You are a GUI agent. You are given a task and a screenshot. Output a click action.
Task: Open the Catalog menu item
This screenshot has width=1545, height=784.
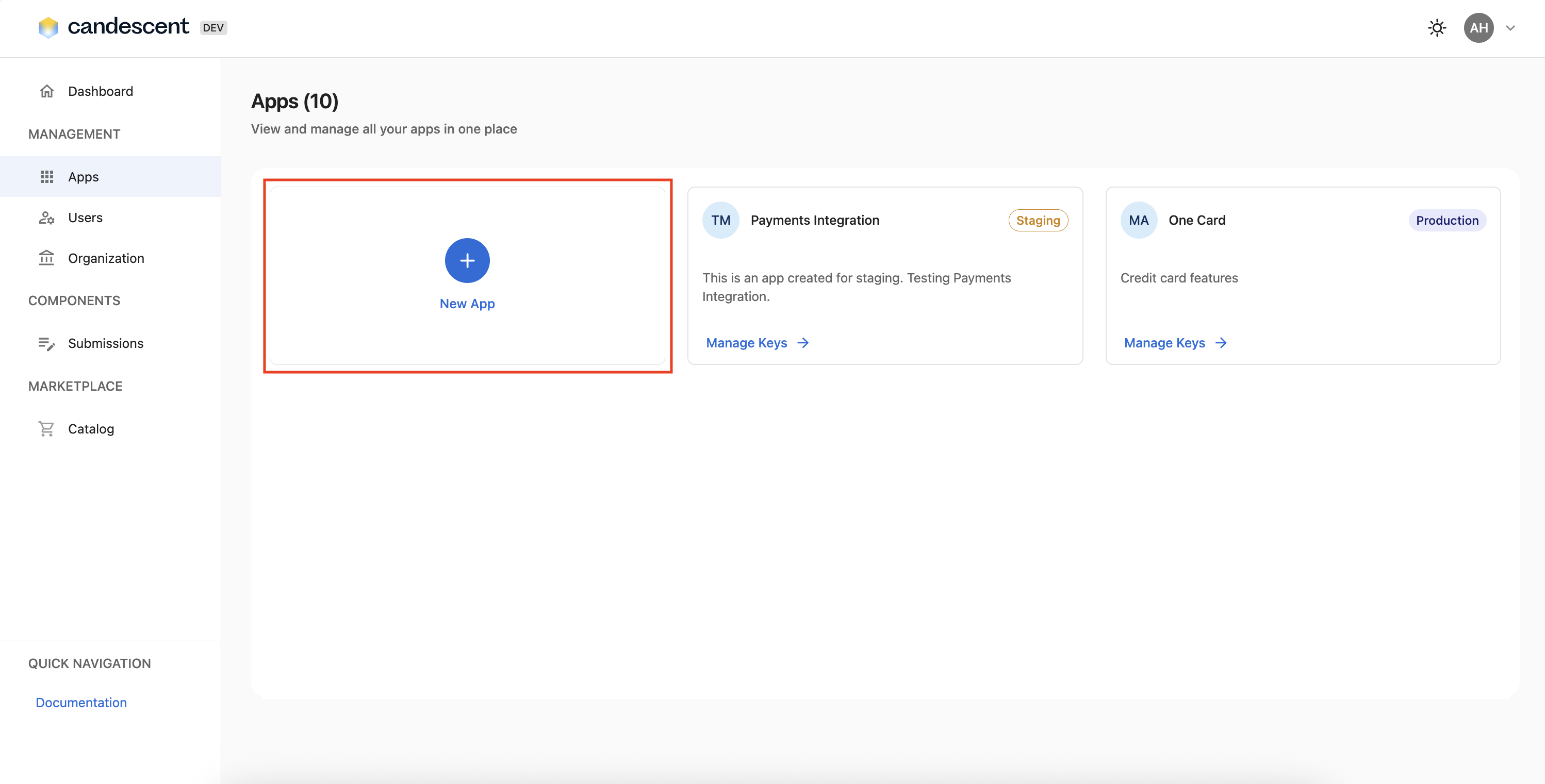[x=91, y=428]
